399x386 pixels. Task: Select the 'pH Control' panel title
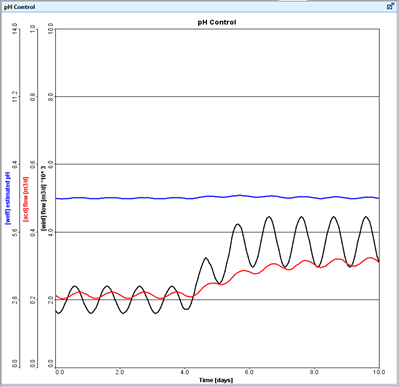[x=20, y=7]
